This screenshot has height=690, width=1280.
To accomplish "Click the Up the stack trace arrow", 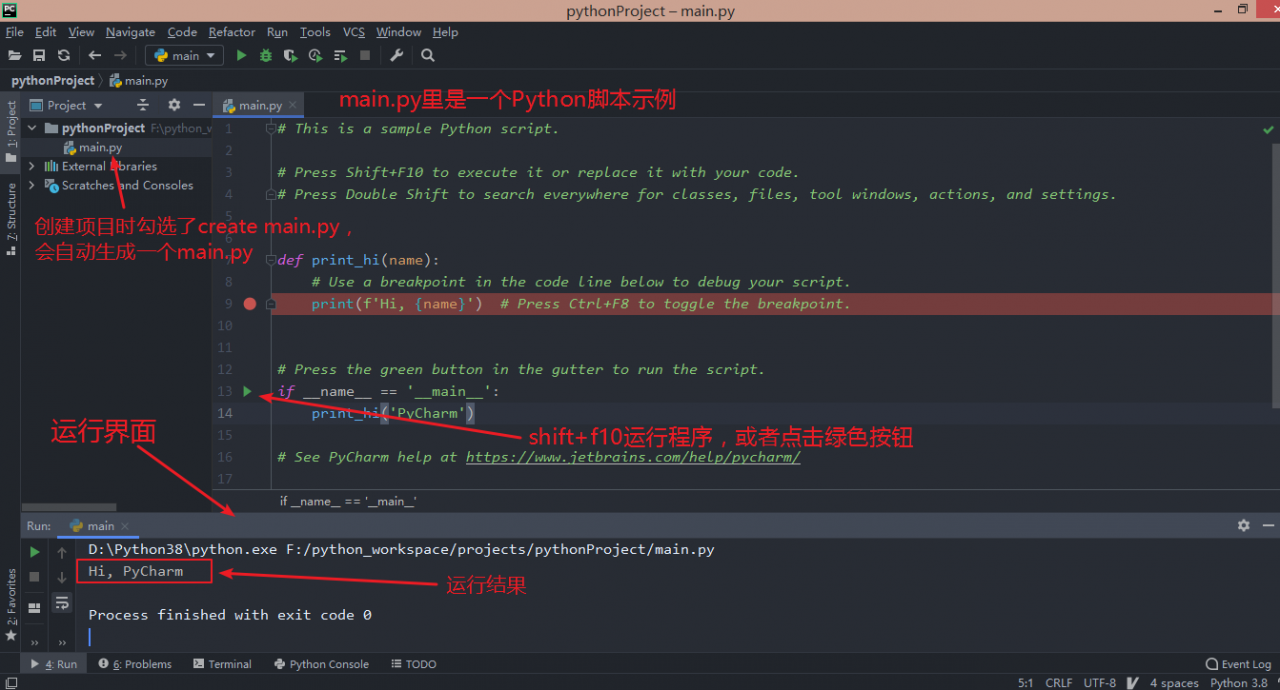I will [x=62, y=552].
